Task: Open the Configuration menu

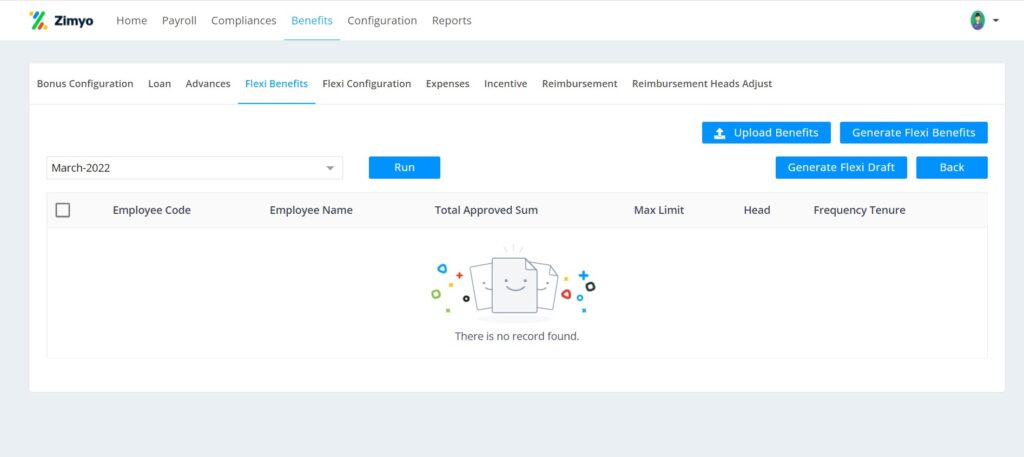Action: (x=382, y=20)
